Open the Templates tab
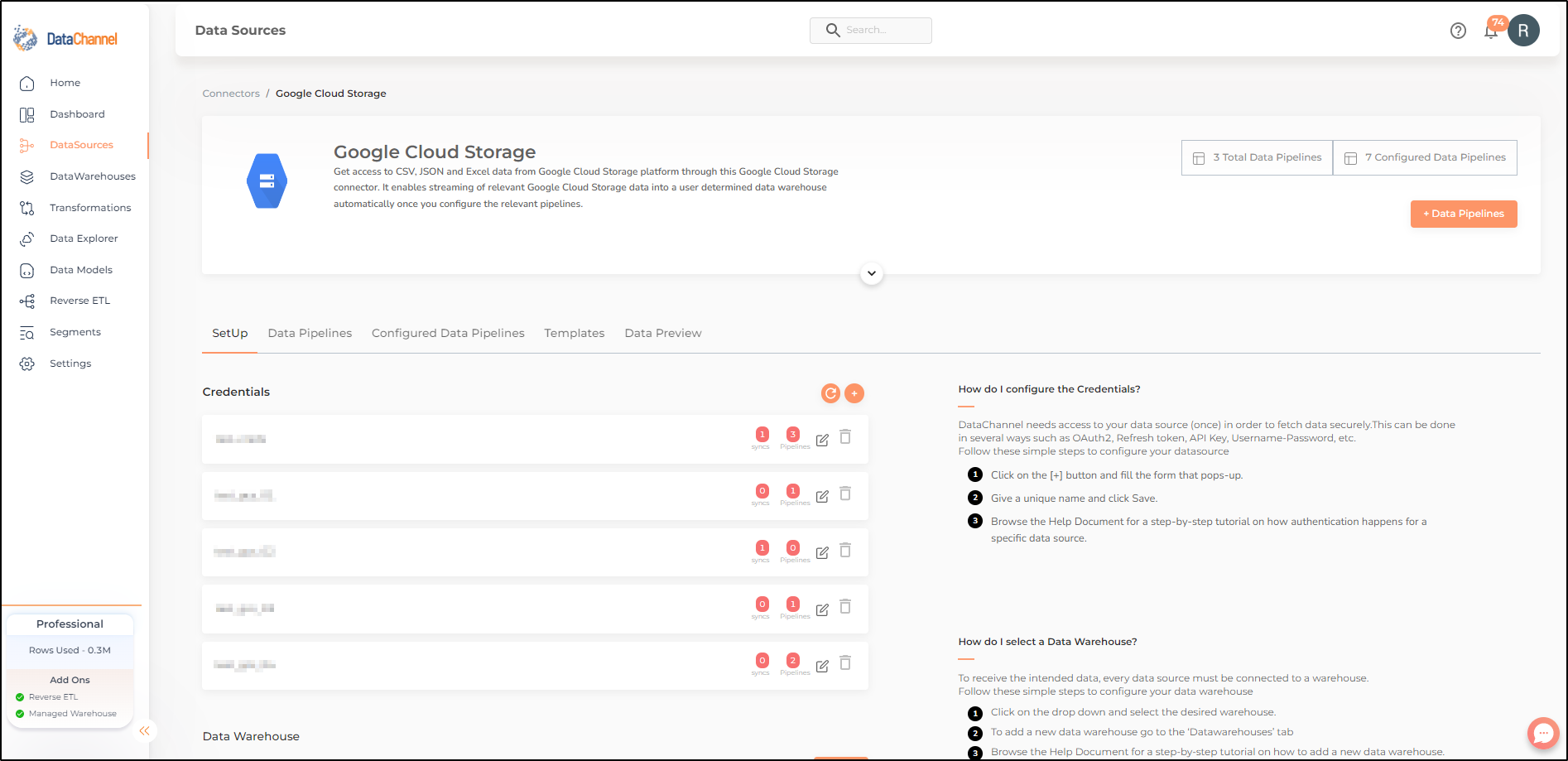 coord(574,333)
